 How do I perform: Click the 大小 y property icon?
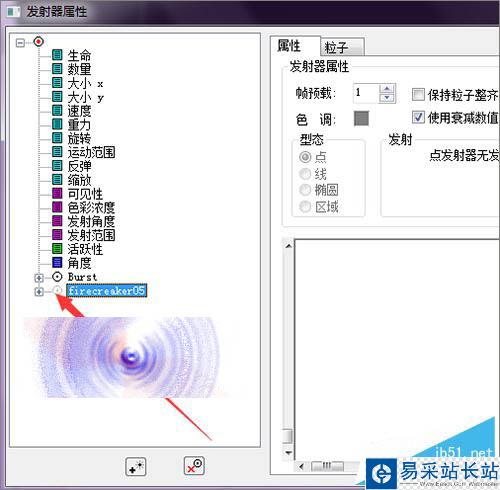click(x=57, y=97)
